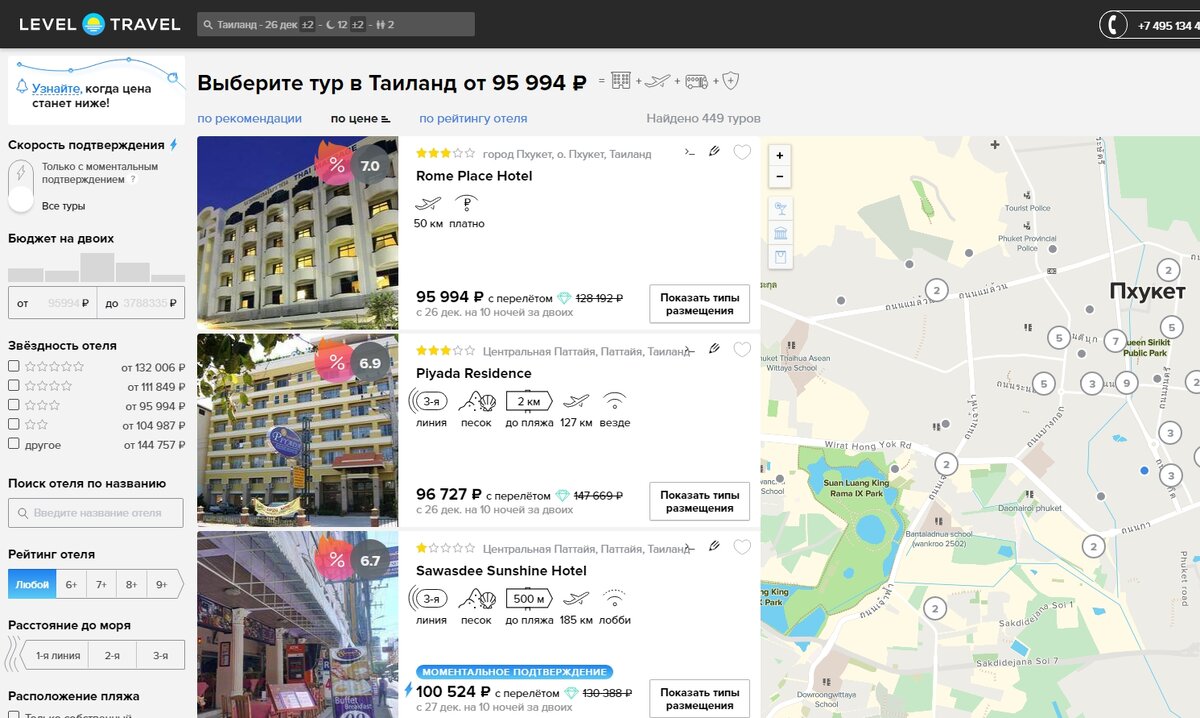1200x718 pixels.
Task: Open the departure date field showing 26 дек
Action: point(281,24)
